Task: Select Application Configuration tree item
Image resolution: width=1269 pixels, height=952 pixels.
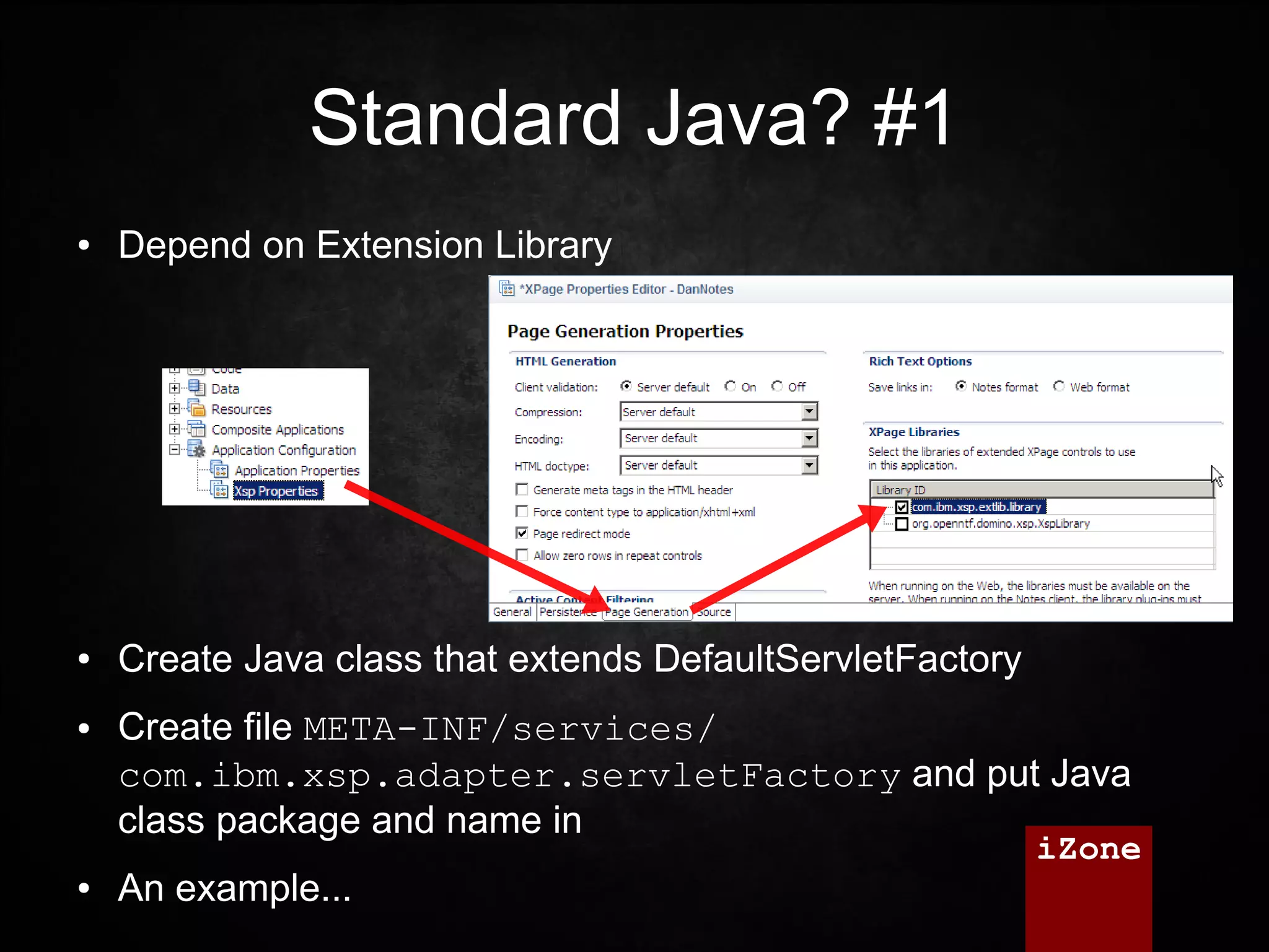Action: 284,450
